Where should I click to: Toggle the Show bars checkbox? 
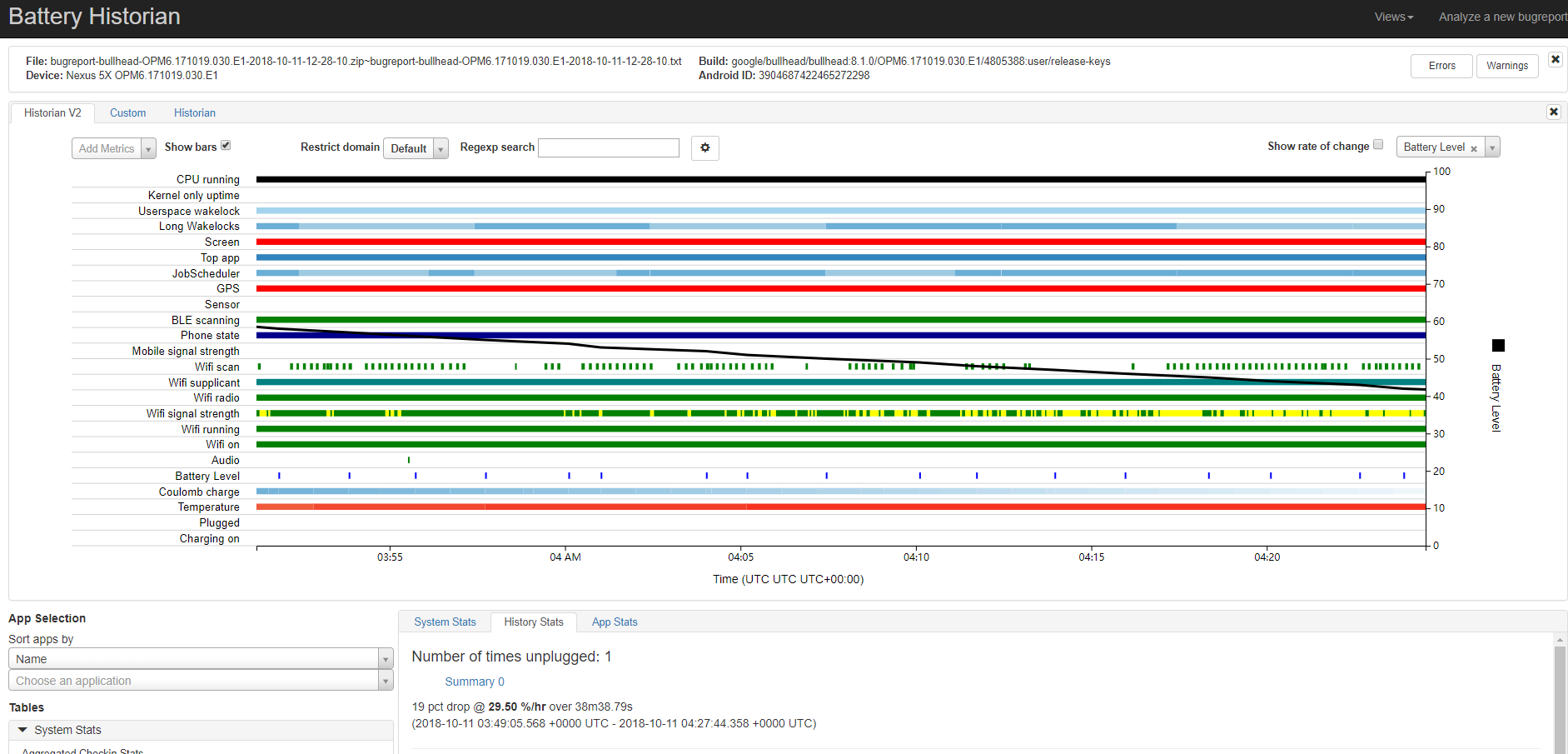click(226, 145)
